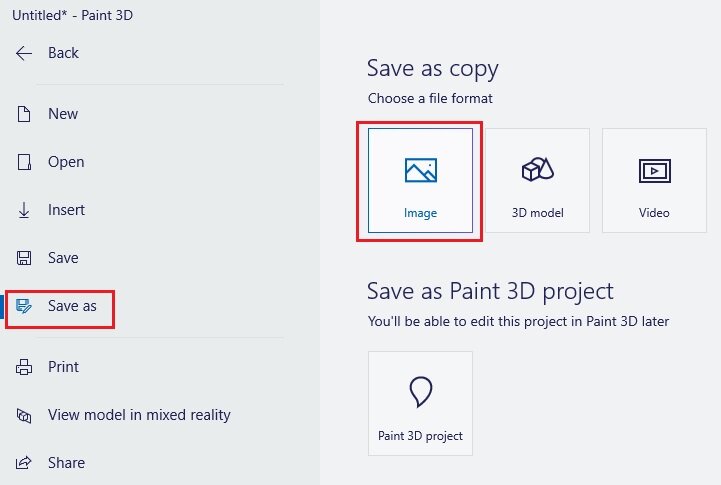Open the New menu entry label
Image resolution: width=721 pixels, height=485 pixels.
(x=63, y=114)
